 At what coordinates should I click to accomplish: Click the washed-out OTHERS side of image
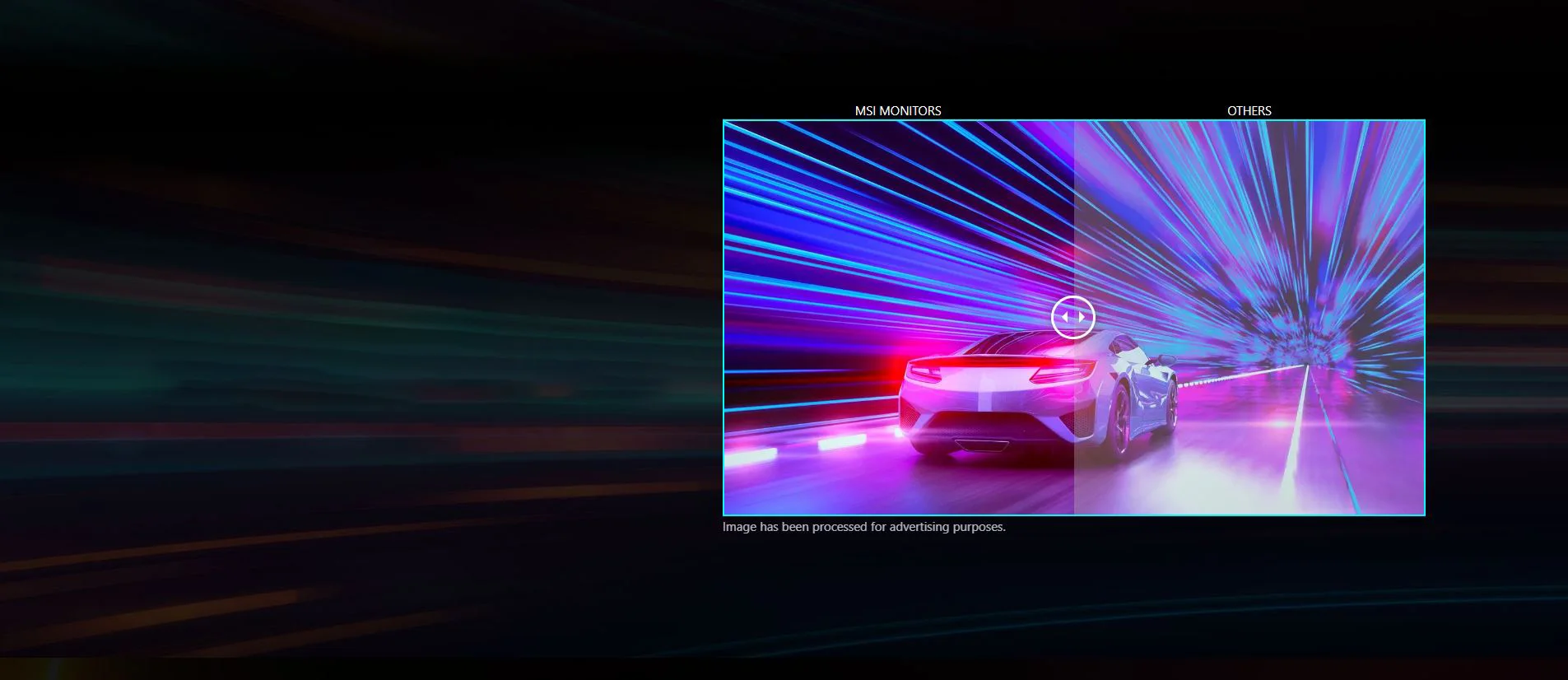[x=1249, y=318]
